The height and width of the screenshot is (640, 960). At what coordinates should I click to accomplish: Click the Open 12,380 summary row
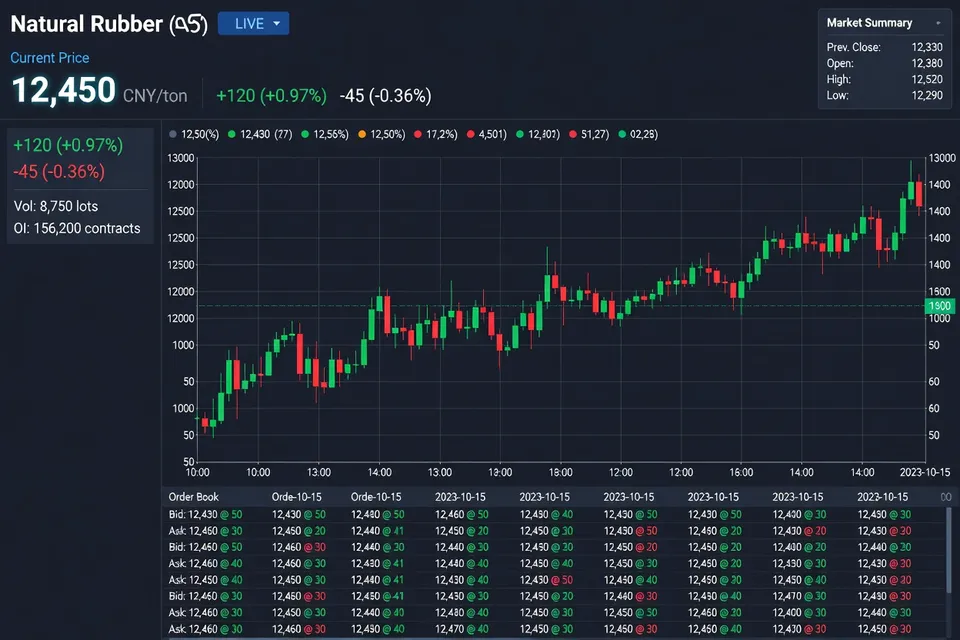(x=884, y=63)
